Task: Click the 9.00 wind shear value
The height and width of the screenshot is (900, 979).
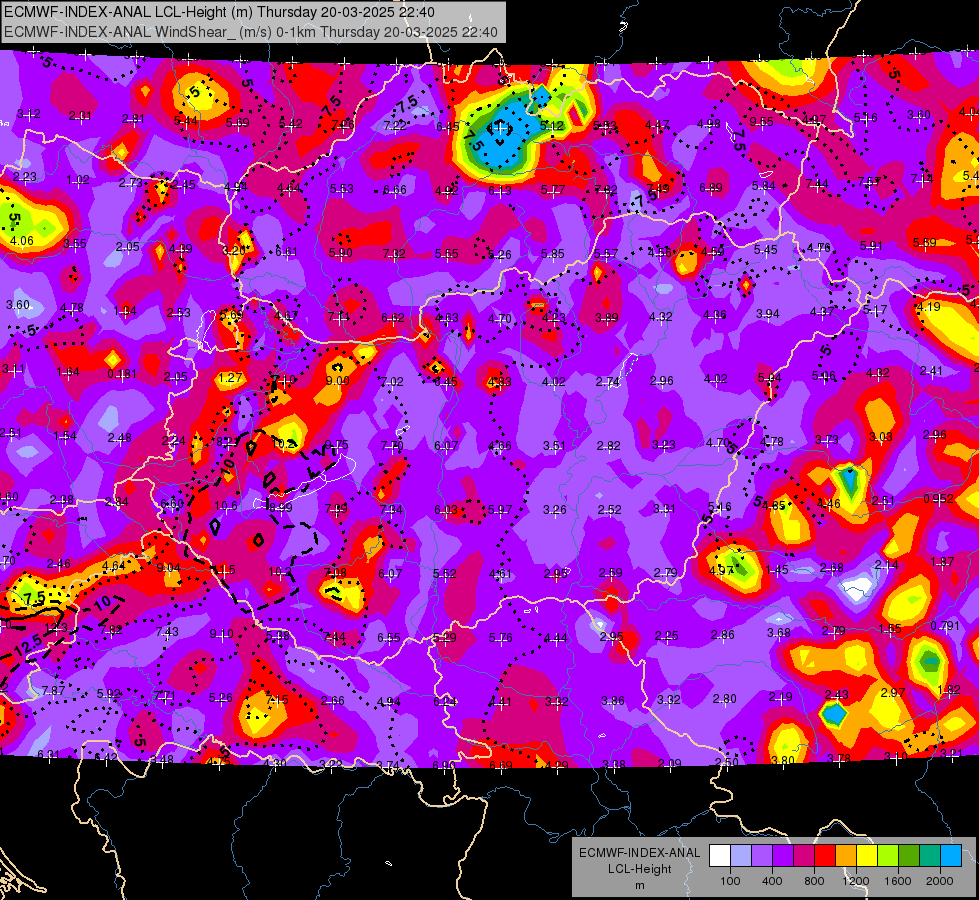Action: 338,380
